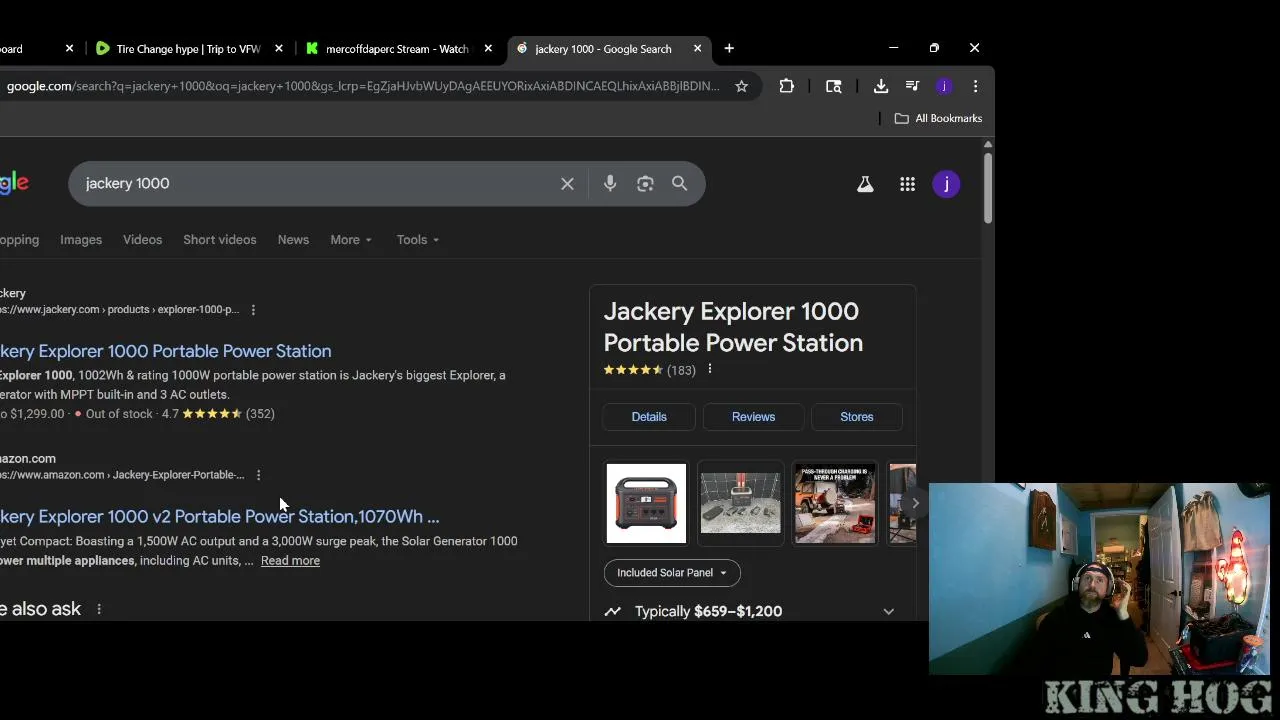This screenshot has height=720, width=1280.
Task: Open the Explorer 1000 v2 Amazon result
Action: tap(219, 517)
